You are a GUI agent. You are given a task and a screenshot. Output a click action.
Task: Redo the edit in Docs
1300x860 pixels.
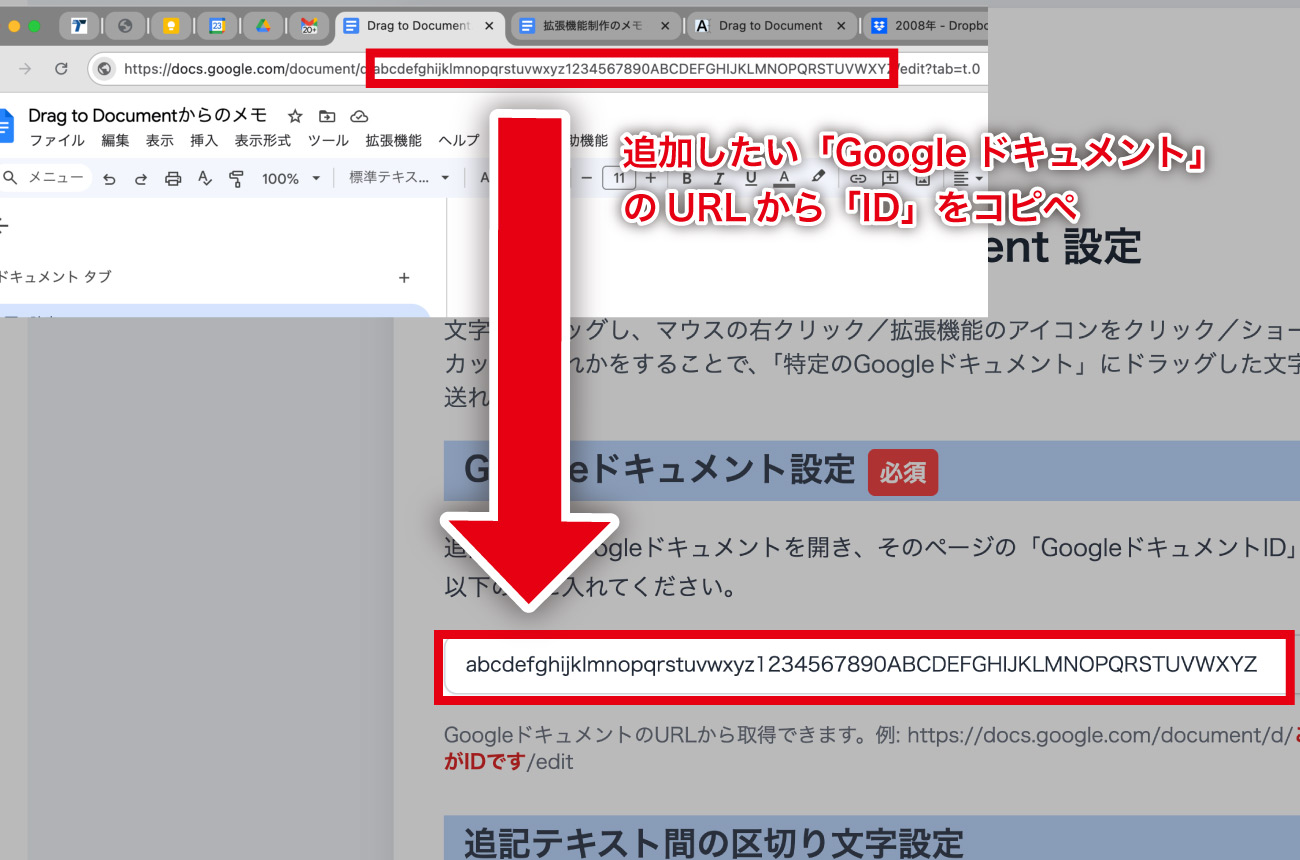tap(141, 179)
